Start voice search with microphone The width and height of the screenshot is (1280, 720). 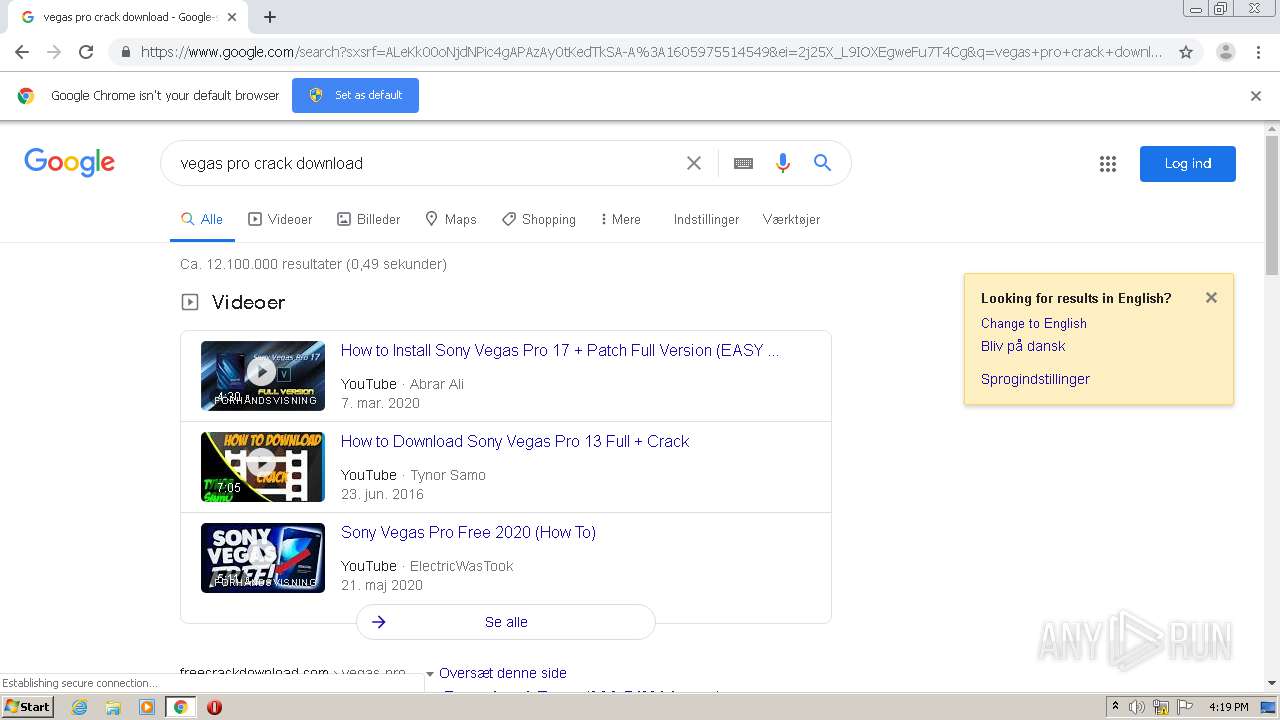tap(783, 163)
